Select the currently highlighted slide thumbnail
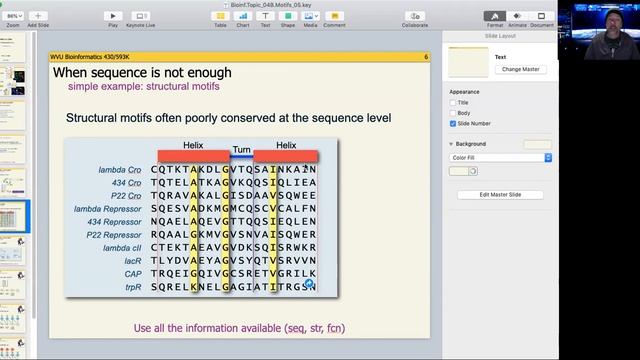Image resolution: width=640 pixels, height=360 pixels. click(13, 216)
